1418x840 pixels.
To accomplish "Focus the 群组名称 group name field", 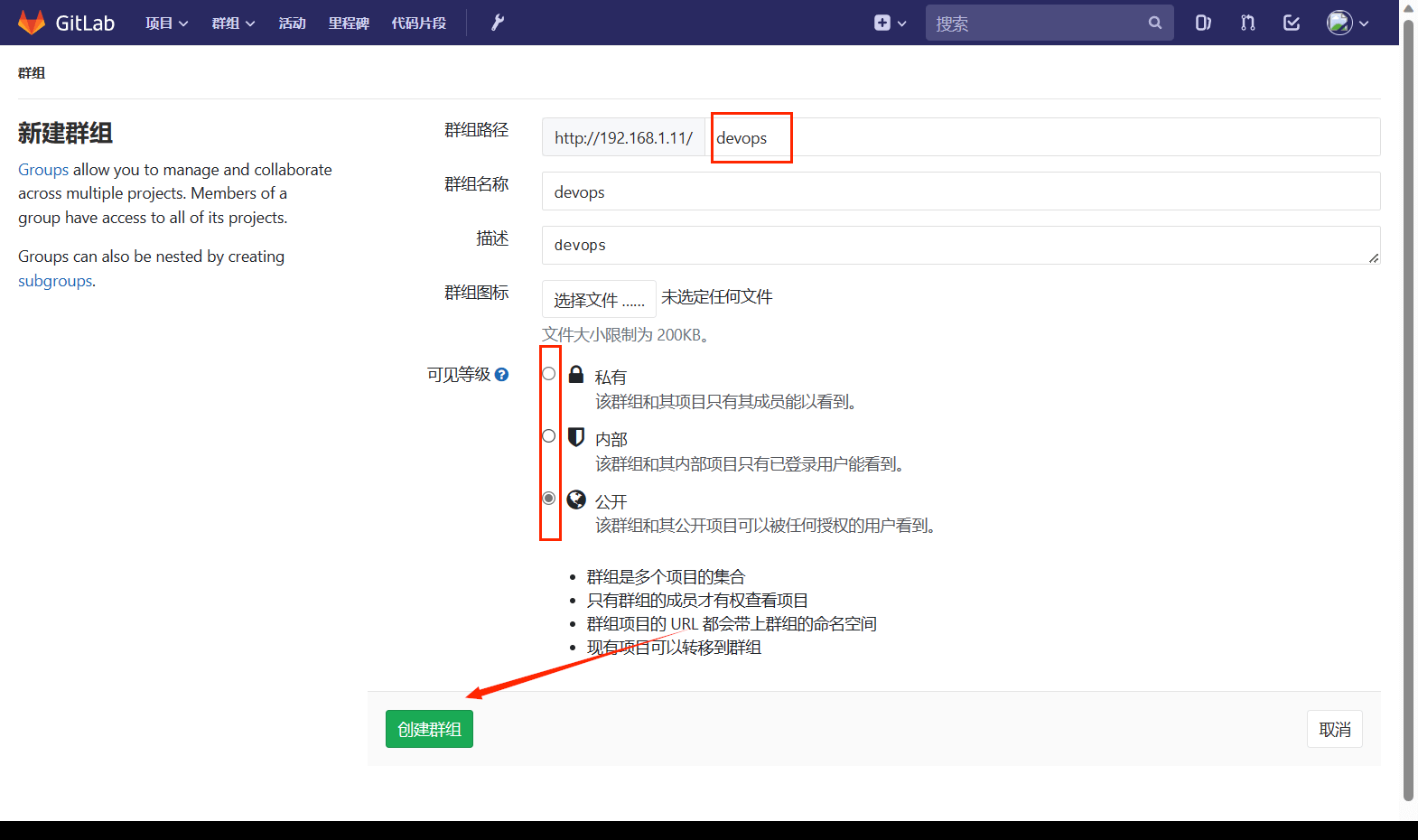I will (x=961, y=191).
